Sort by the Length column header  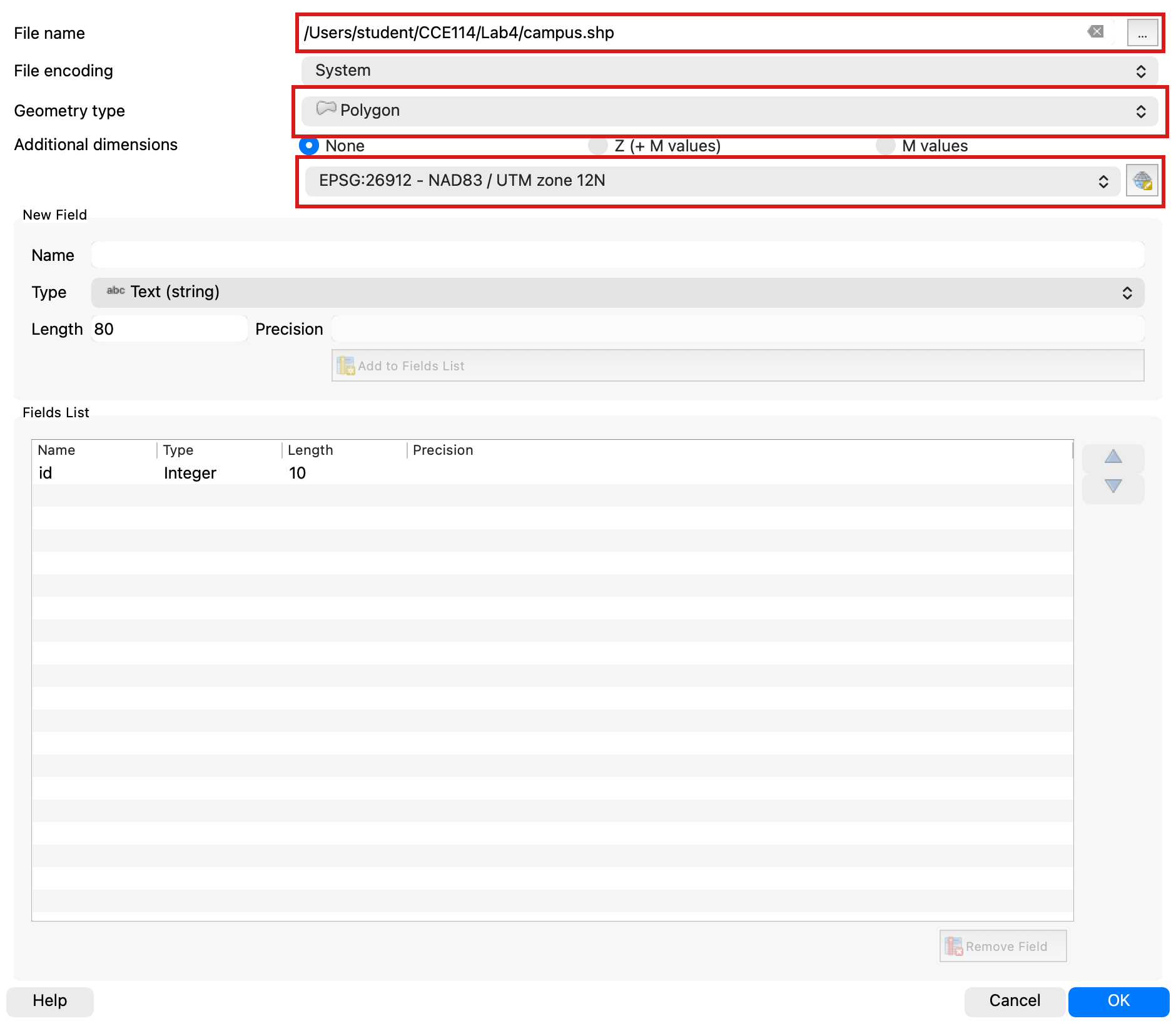[344, 450]
